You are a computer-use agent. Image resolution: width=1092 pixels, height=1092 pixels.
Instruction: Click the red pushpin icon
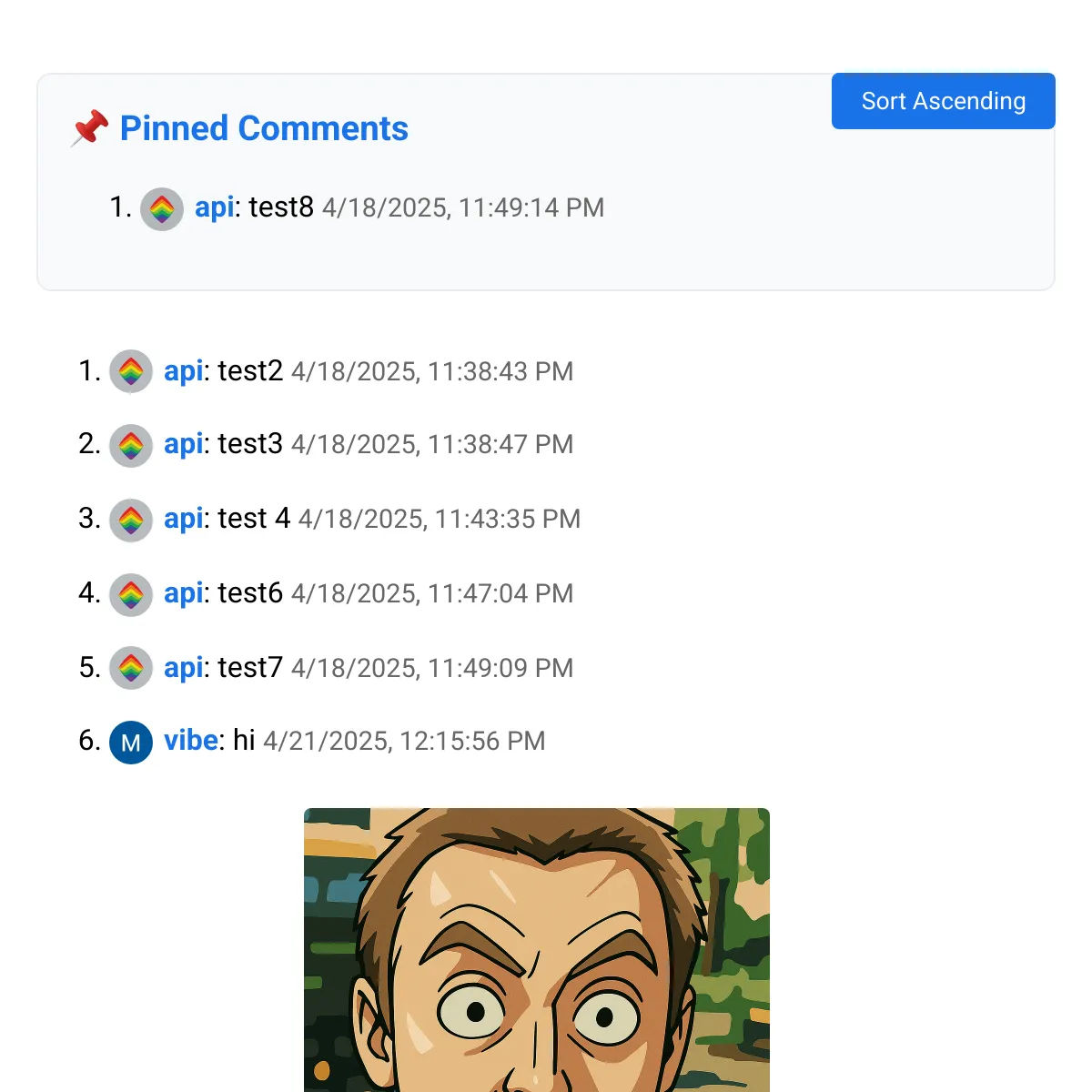pos(89,128)
